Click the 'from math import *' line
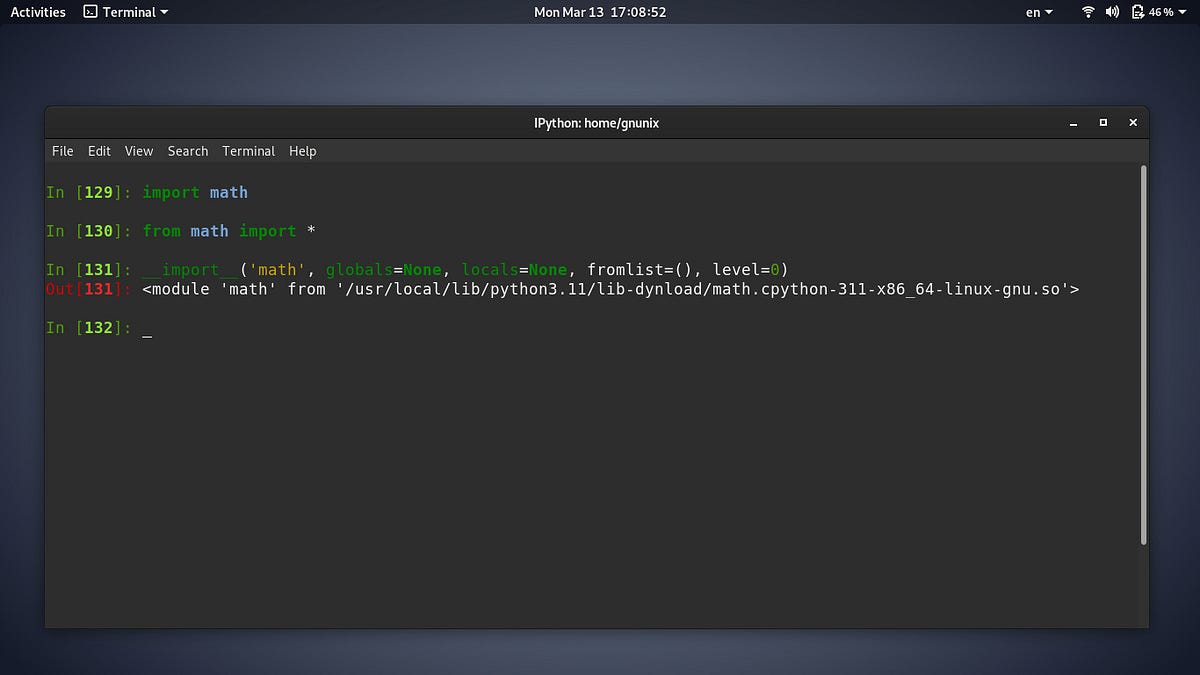 229,231
